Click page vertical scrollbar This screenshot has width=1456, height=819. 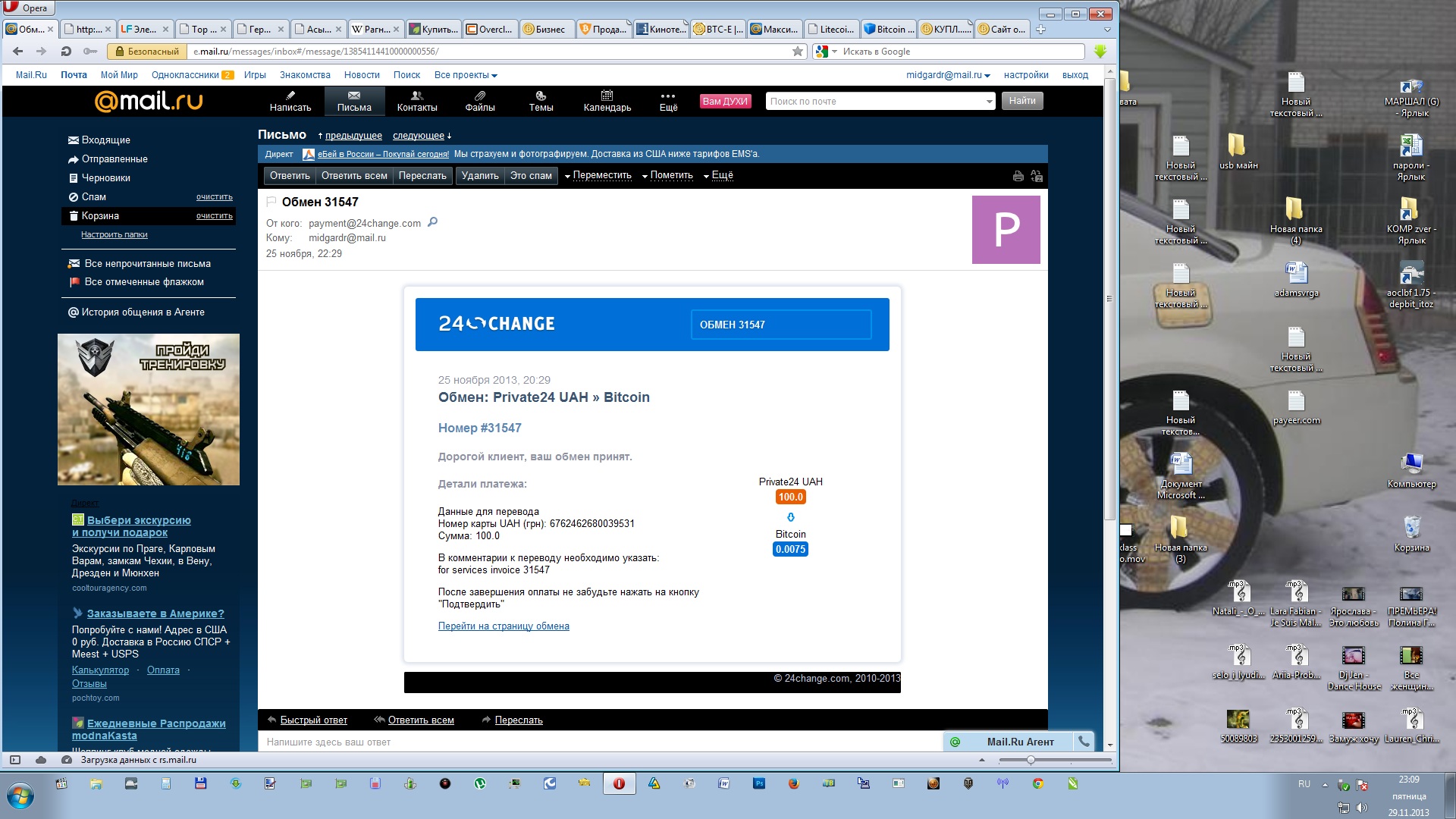point(1109,300)
